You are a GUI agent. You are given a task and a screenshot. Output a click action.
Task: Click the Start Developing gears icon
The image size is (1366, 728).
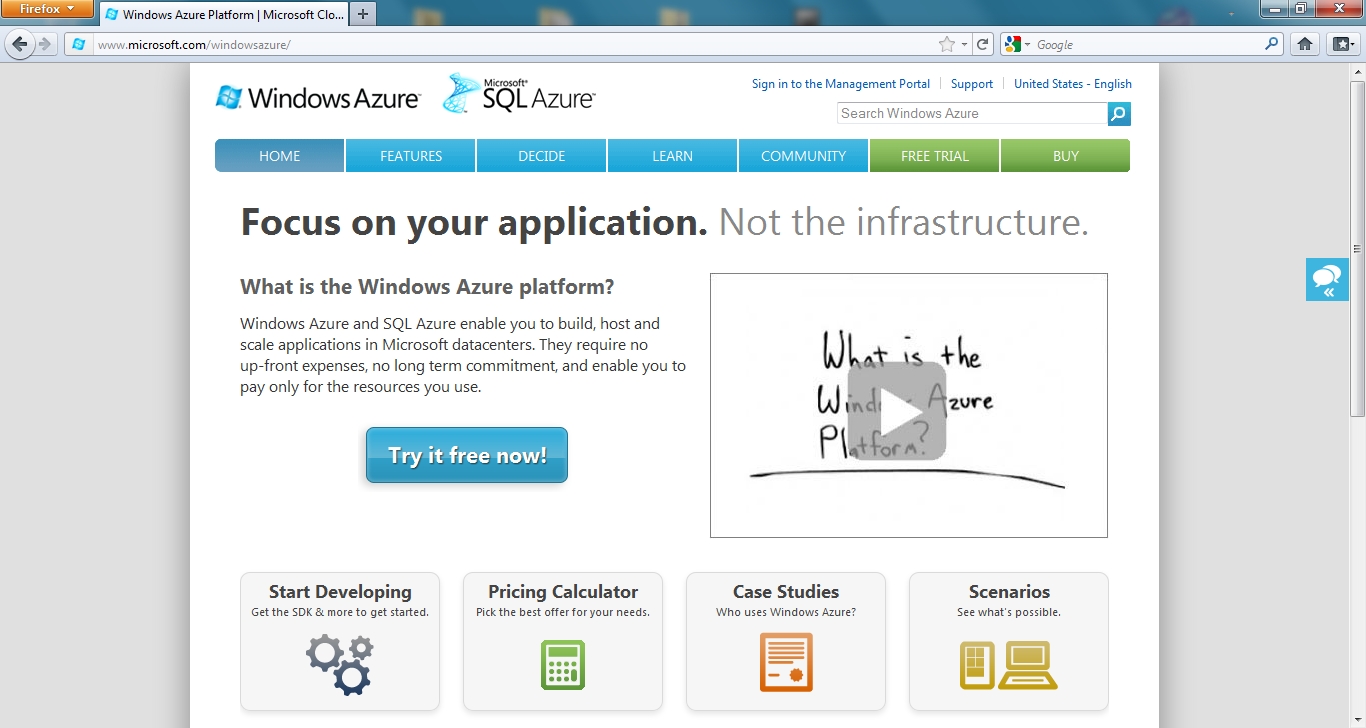point(340,665)
